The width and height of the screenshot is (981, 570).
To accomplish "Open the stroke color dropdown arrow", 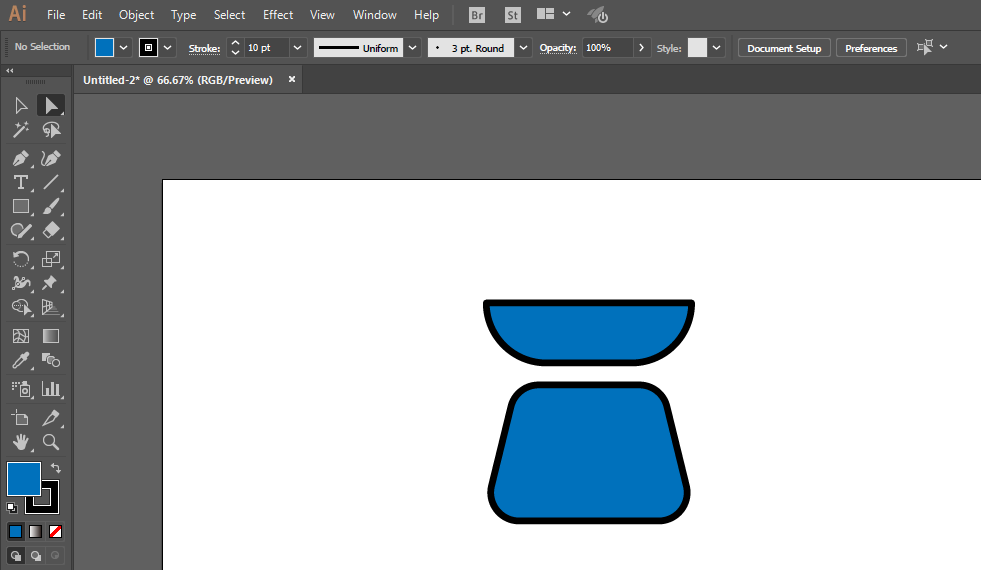I will [x=167, y=48].
